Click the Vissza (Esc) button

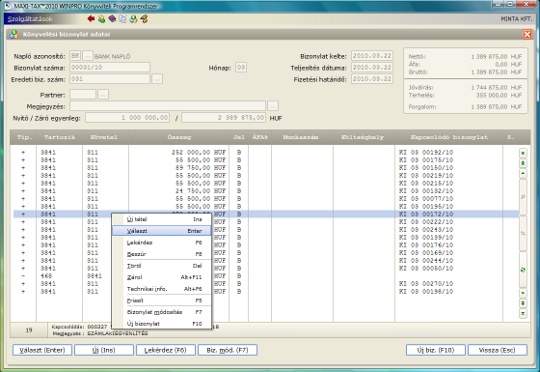click(x=497, y=350)
